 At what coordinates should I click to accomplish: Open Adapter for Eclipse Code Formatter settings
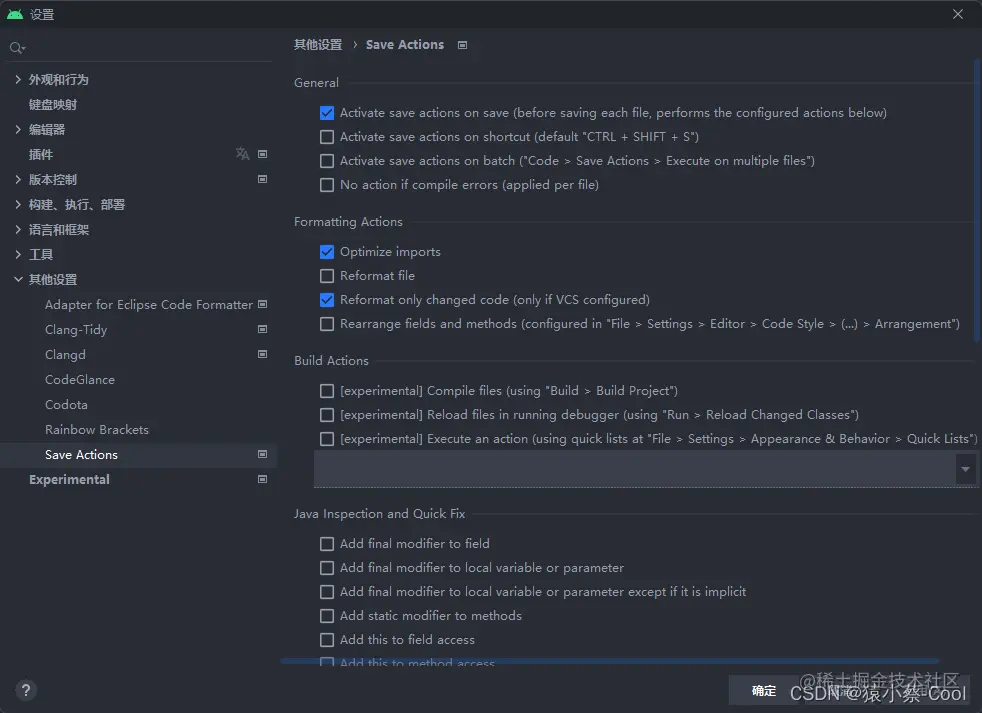[x=148, y=304]
